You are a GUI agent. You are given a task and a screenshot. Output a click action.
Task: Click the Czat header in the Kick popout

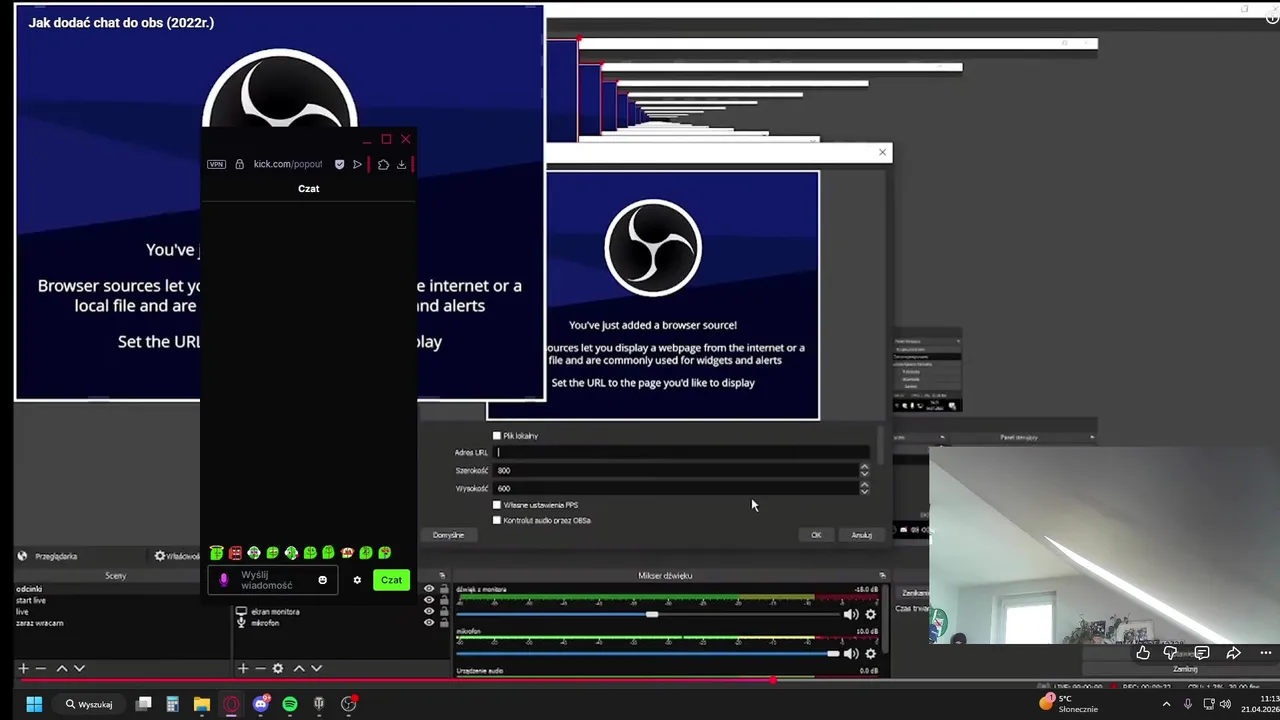[308, 188]
